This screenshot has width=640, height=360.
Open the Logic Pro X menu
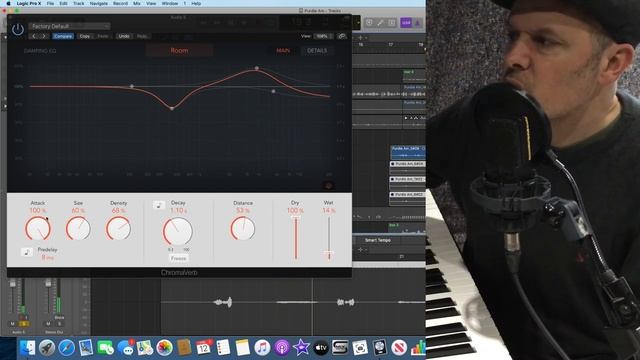tap(29, 3)
